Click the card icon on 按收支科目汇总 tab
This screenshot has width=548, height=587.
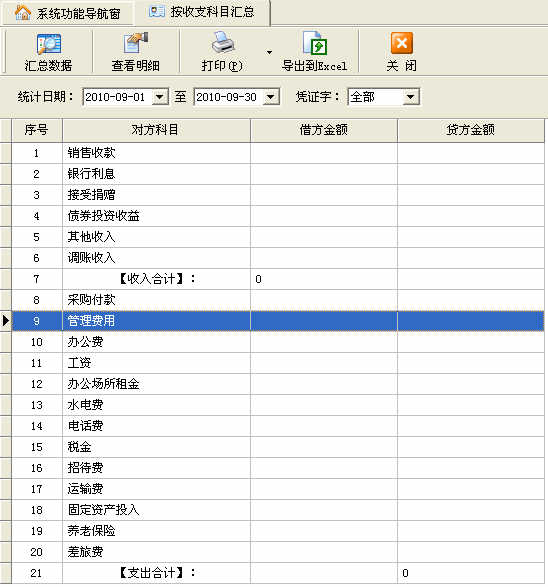pyautogui.click(x=156, y=12)
